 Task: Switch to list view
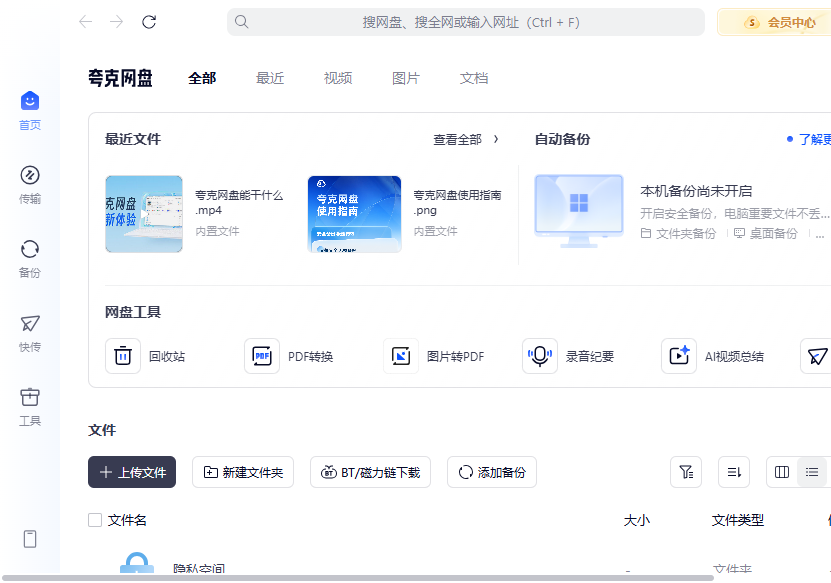coord(812,472)
